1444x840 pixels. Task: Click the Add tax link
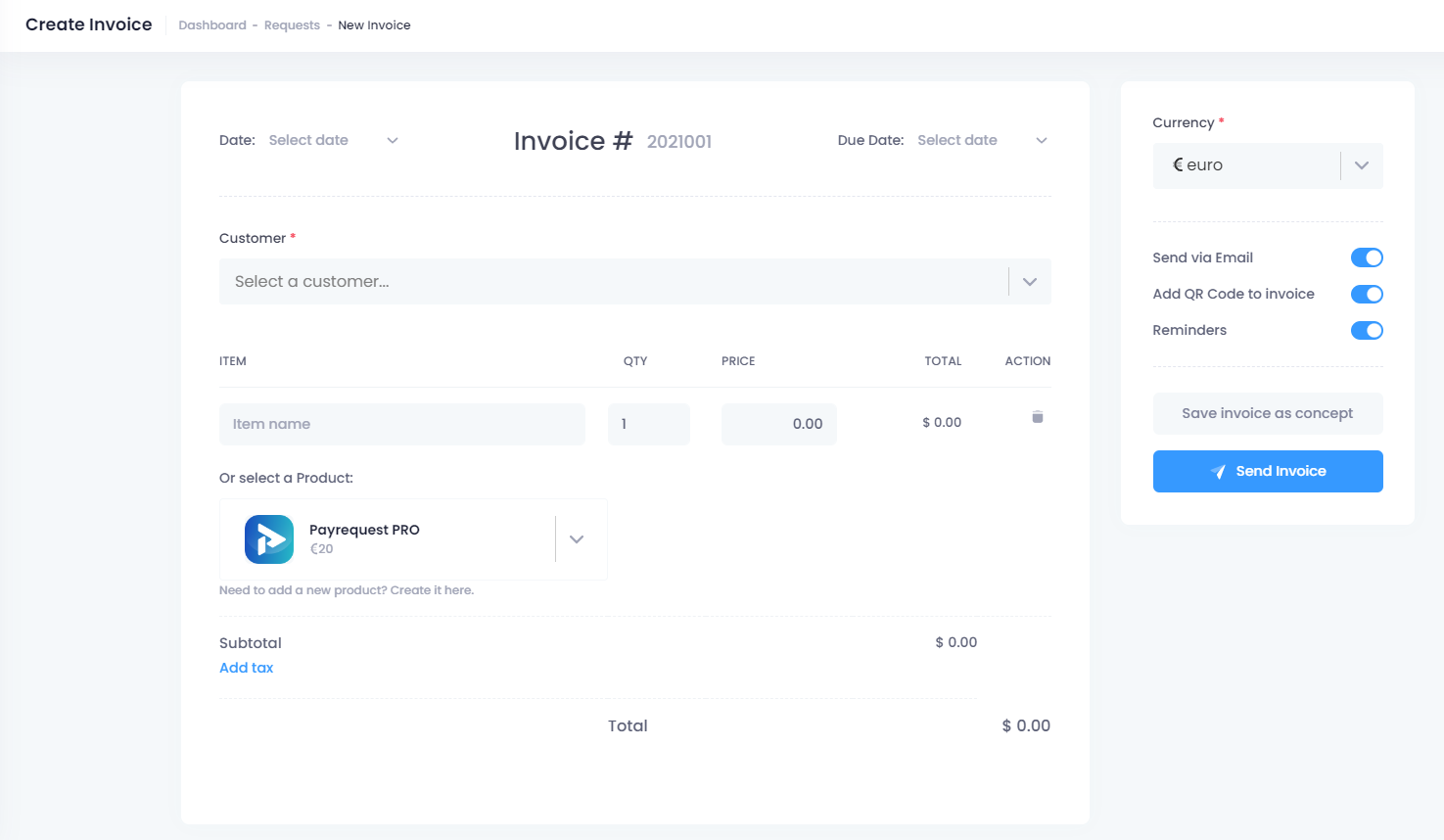(x=247, y=668)
